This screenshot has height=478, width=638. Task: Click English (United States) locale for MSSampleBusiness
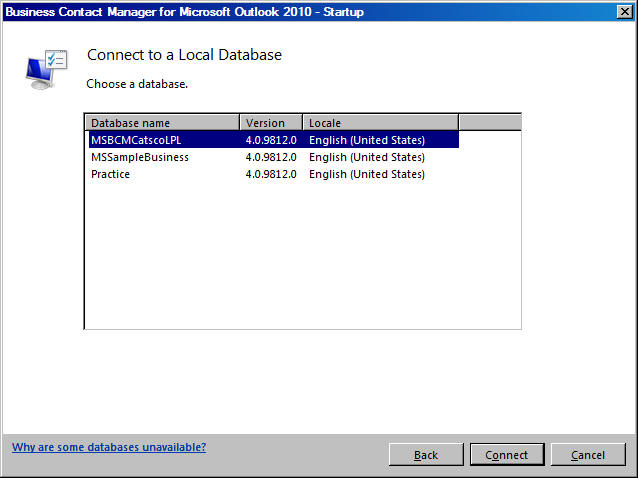367,157
